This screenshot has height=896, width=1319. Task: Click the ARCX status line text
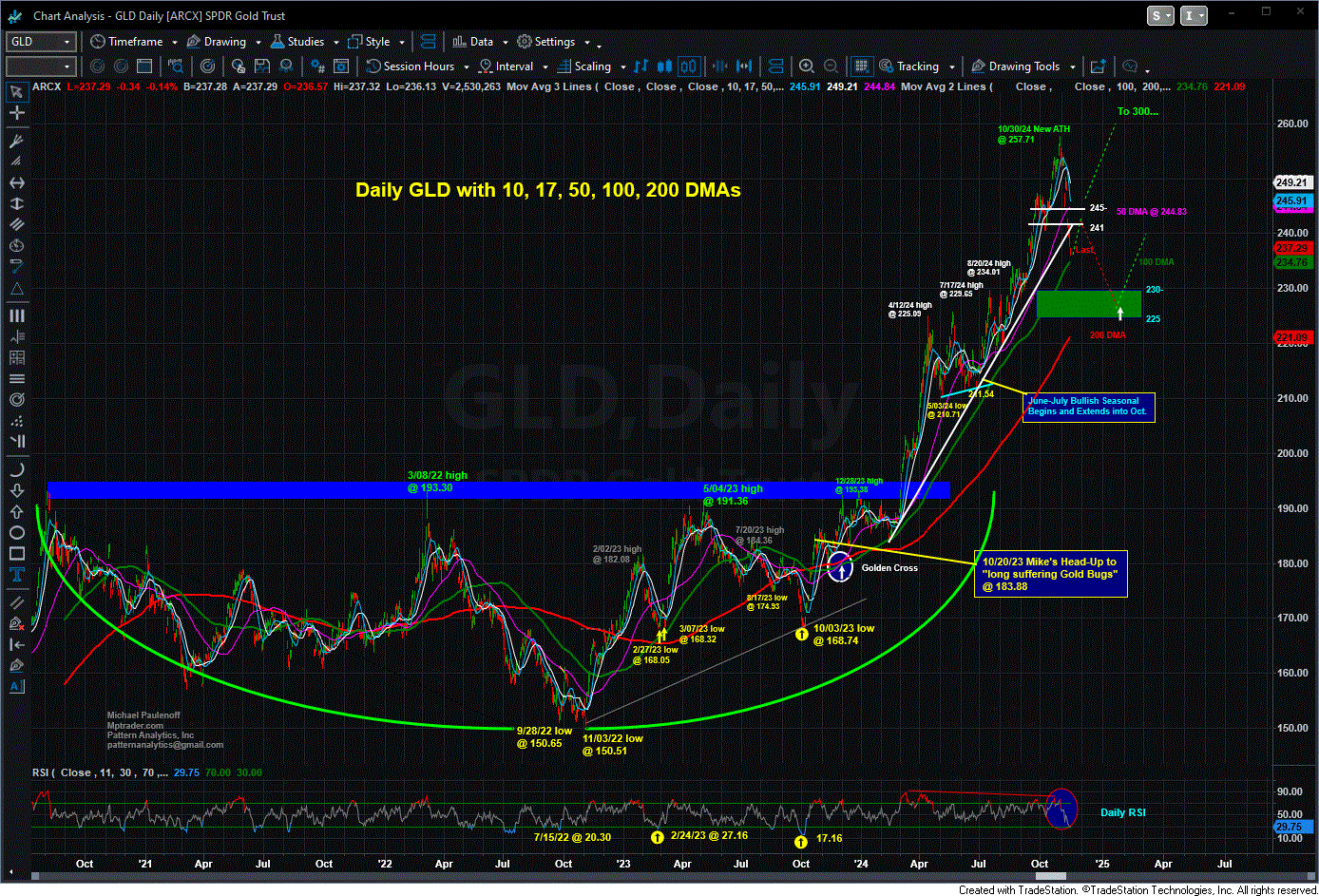47,86
